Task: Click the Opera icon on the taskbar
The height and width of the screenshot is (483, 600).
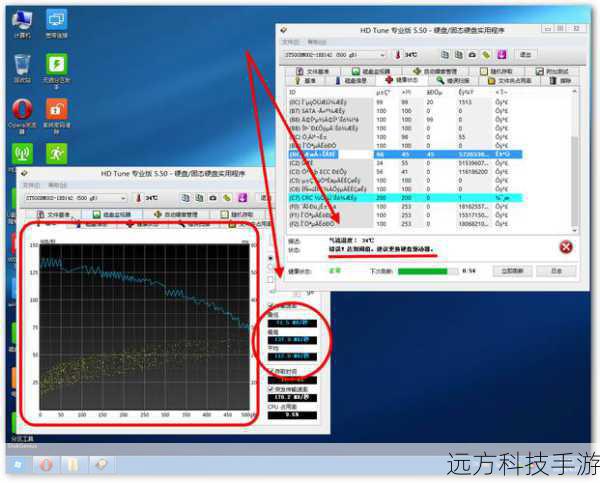Action: 46,465
